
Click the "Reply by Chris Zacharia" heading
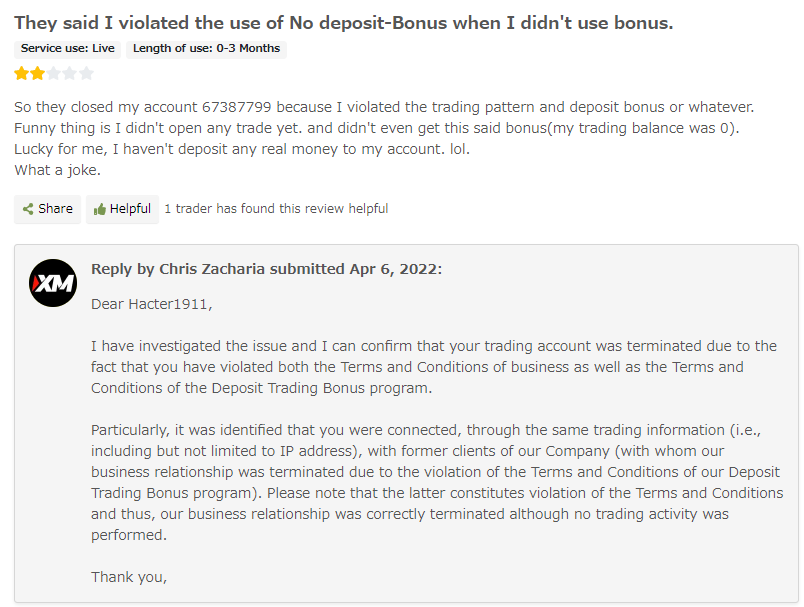pos(266,269)
